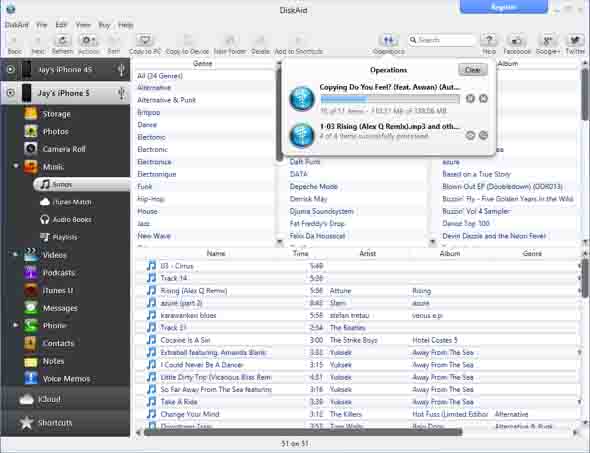Open the Twitter toolbar icon
Screen dimensions: 590x453
pos(575,40)
